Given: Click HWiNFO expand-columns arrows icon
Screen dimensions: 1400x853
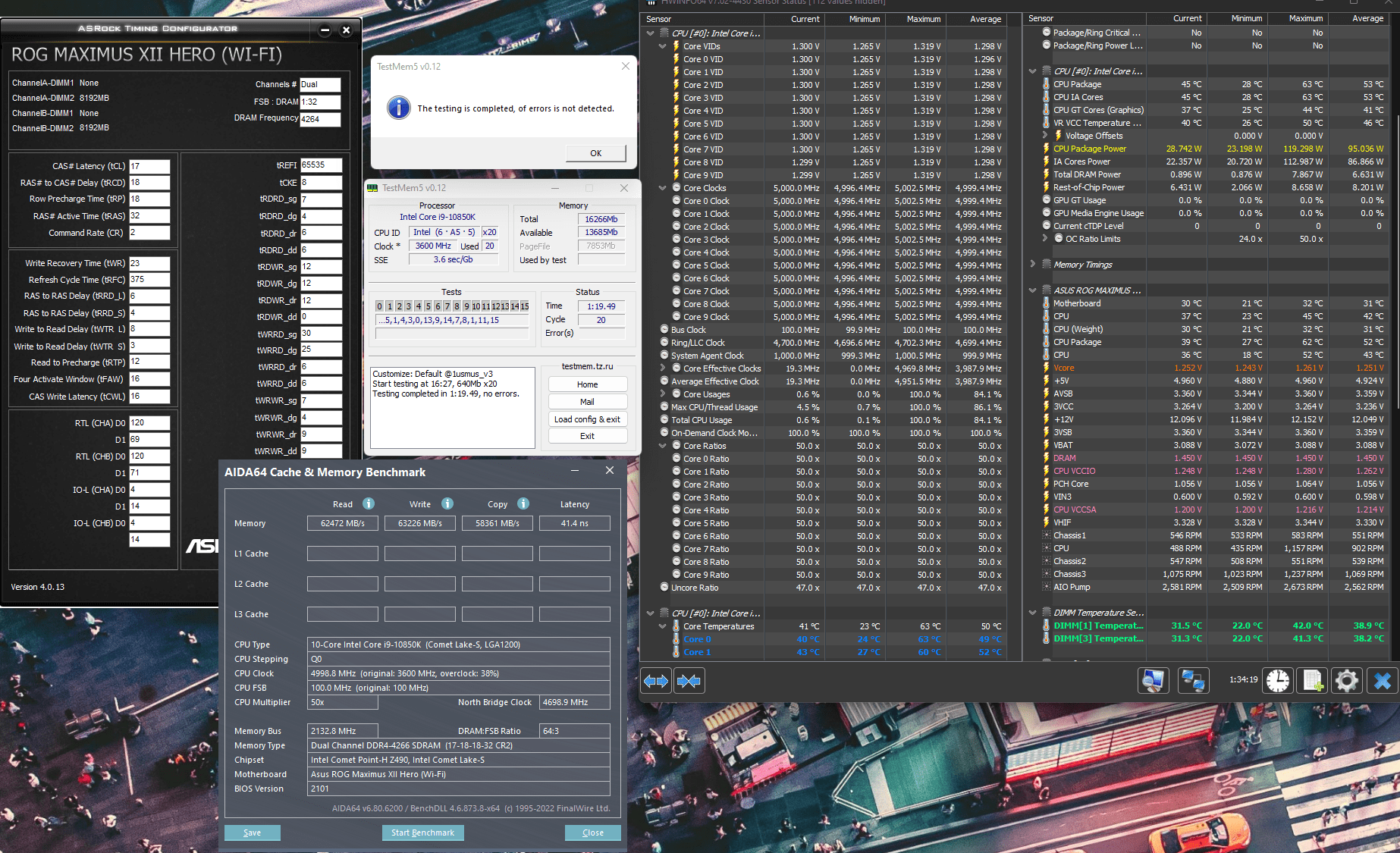Looking at the screenshot, I should point(656,681).
